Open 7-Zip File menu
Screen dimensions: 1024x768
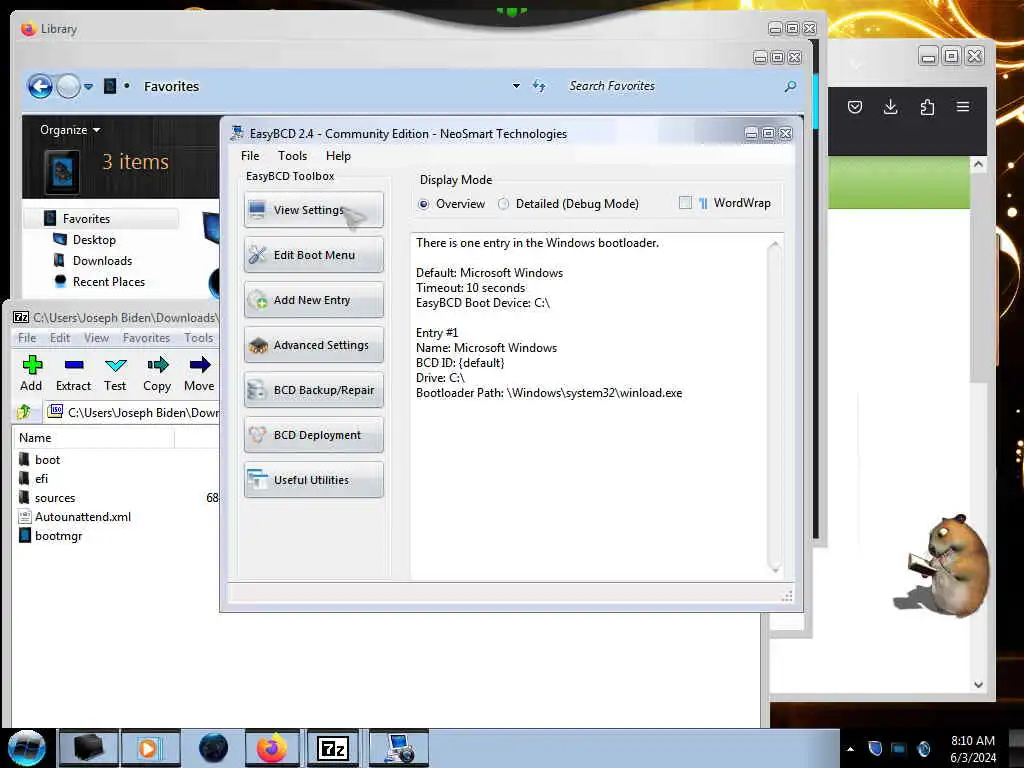27,338
